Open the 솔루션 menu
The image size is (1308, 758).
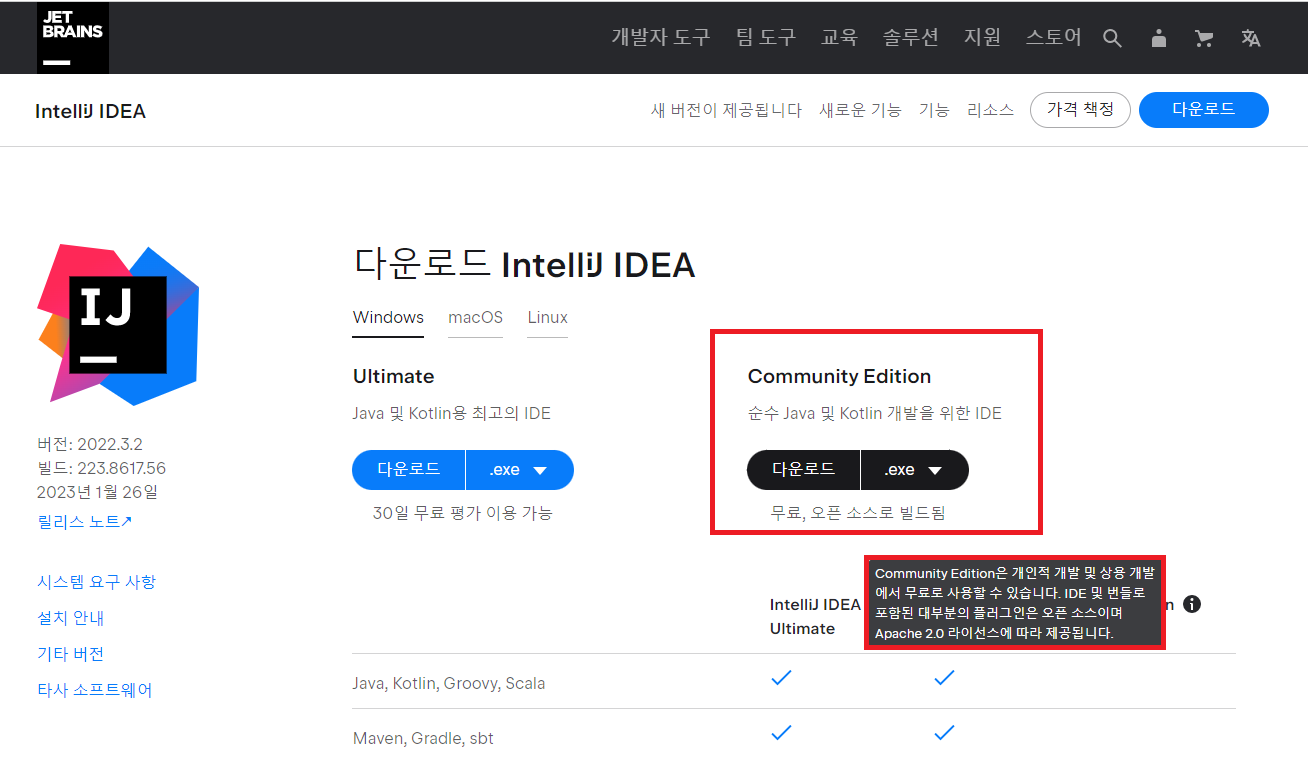pyautogui.click(x=910, y=38)
